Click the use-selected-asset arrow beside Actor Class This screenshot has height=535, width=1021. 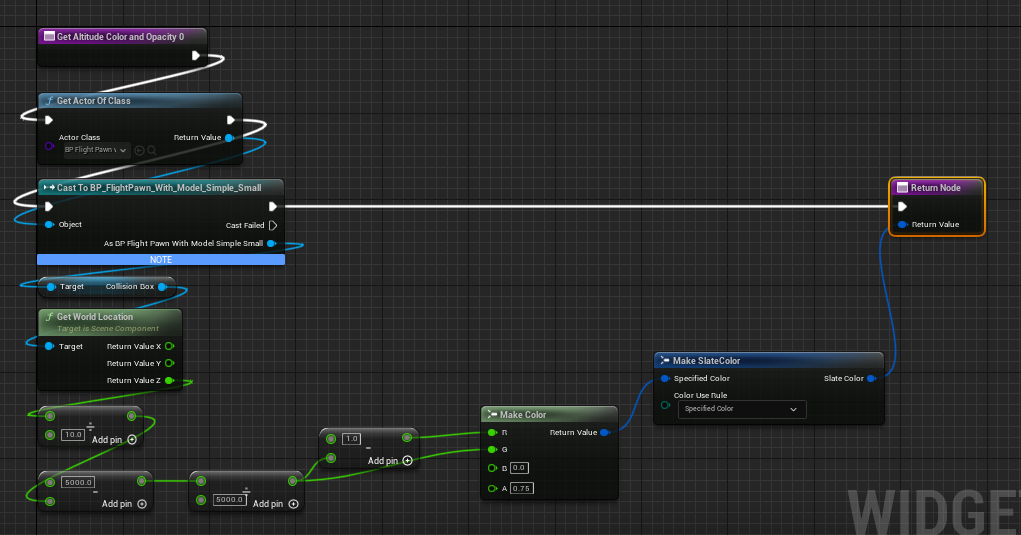(139, 150)
